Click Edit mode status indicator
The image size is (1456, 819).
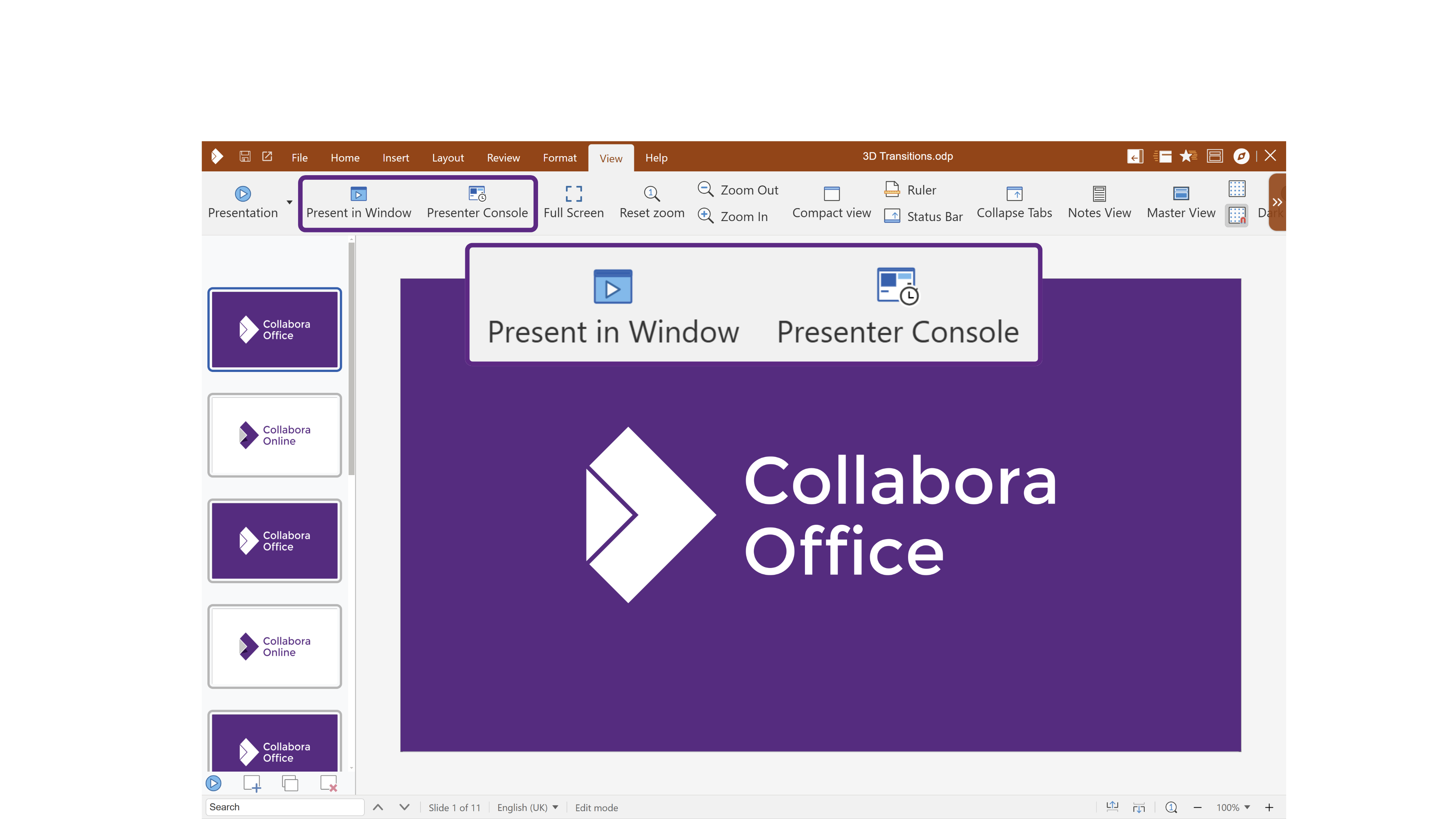[x=596, y=808]
